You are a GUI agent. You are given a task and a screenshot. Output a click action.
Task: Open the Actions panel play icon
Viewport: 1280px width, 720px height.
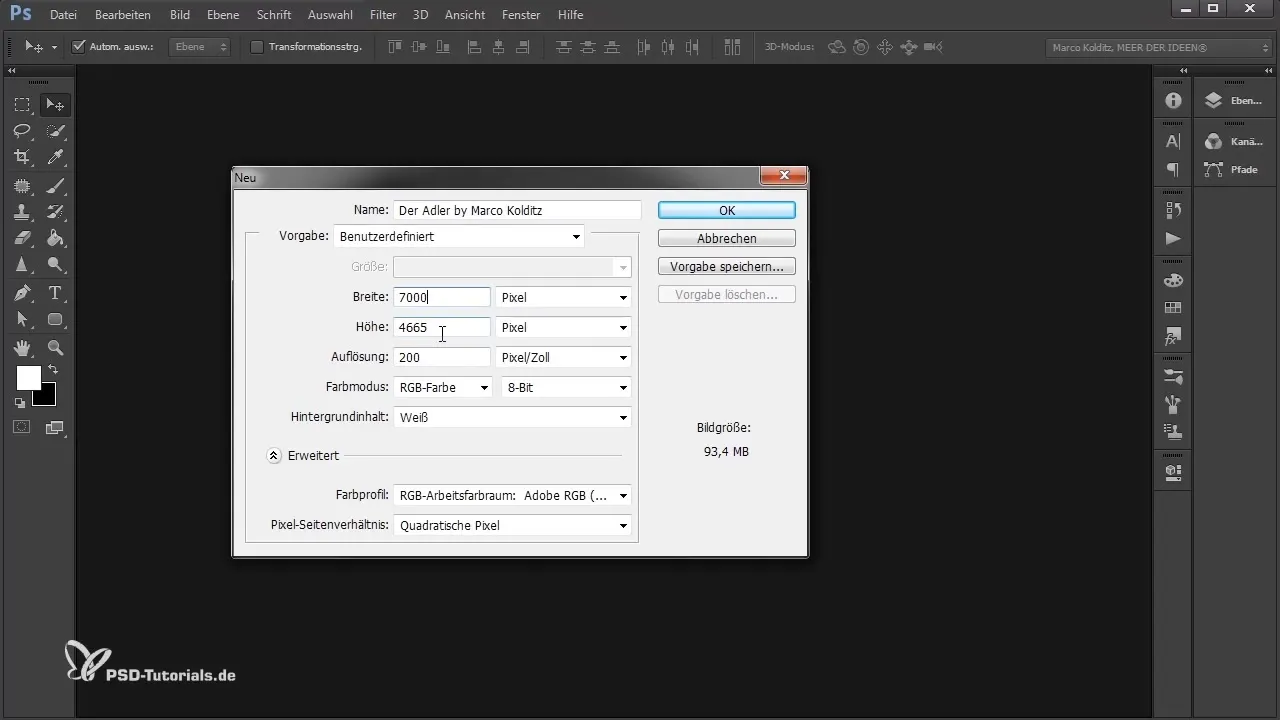pos(1173,239)
